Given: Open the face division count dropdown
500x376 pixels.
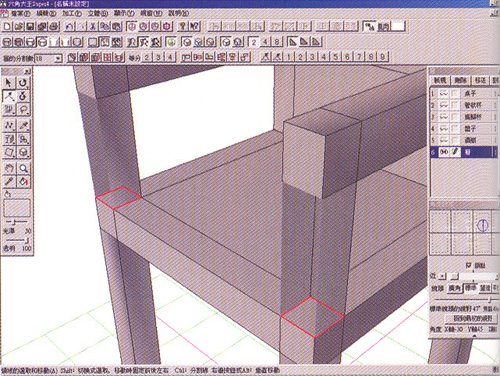Looking at the screenshot, I should 58,58.
